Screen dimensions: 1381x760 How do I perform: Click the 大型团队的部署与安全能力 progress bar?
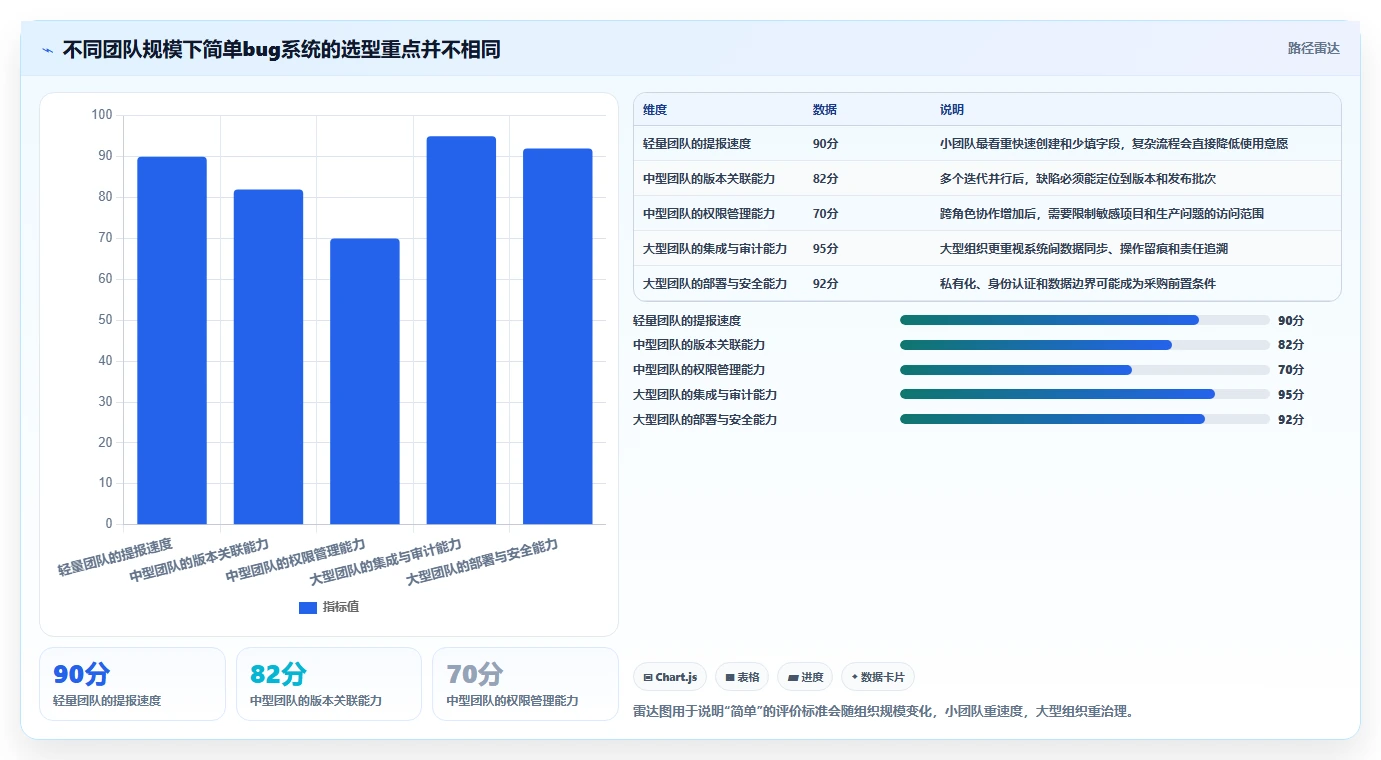point(1084,419)
